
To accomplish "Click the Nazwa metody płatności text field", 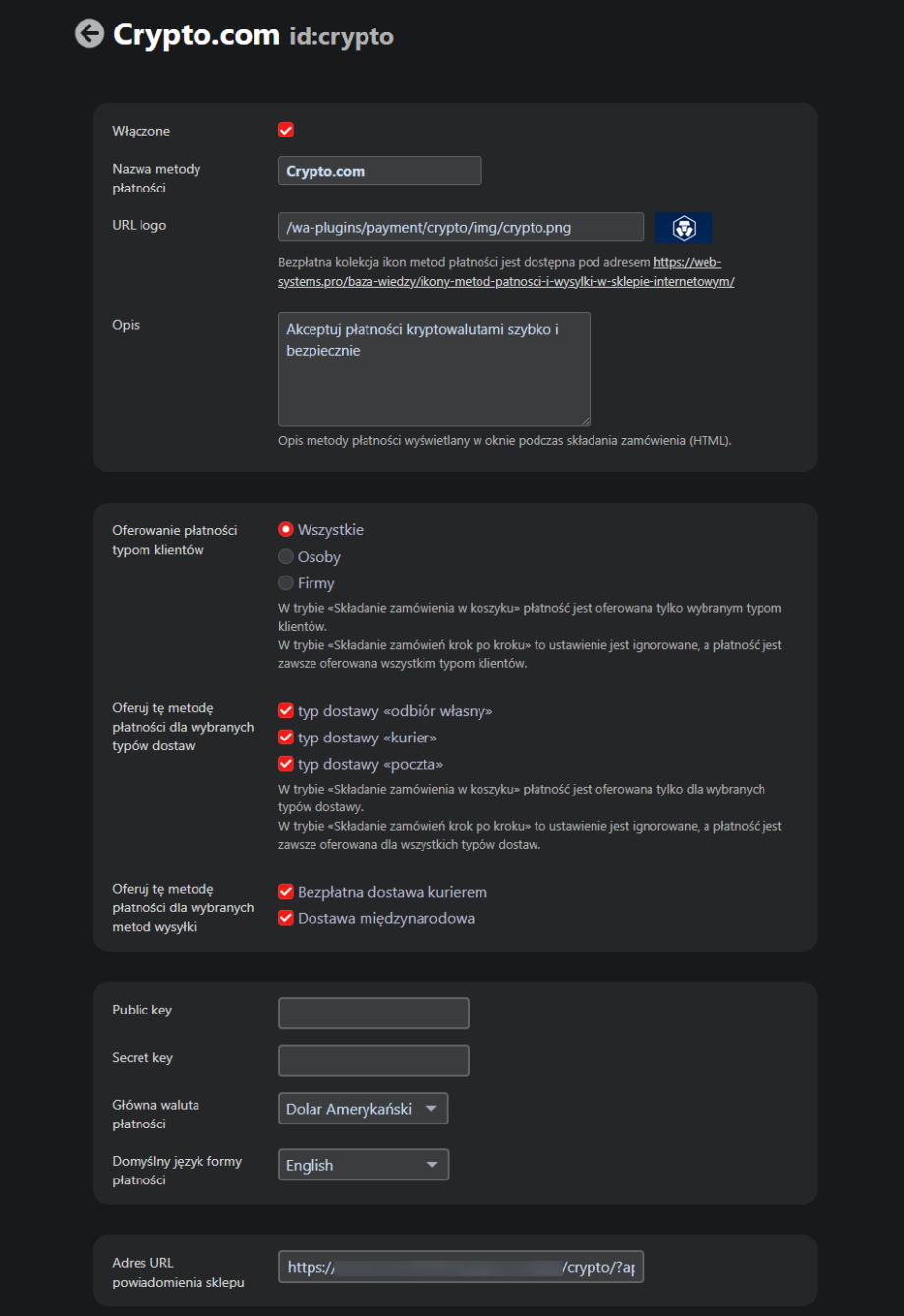I will [x=379, y=171].
